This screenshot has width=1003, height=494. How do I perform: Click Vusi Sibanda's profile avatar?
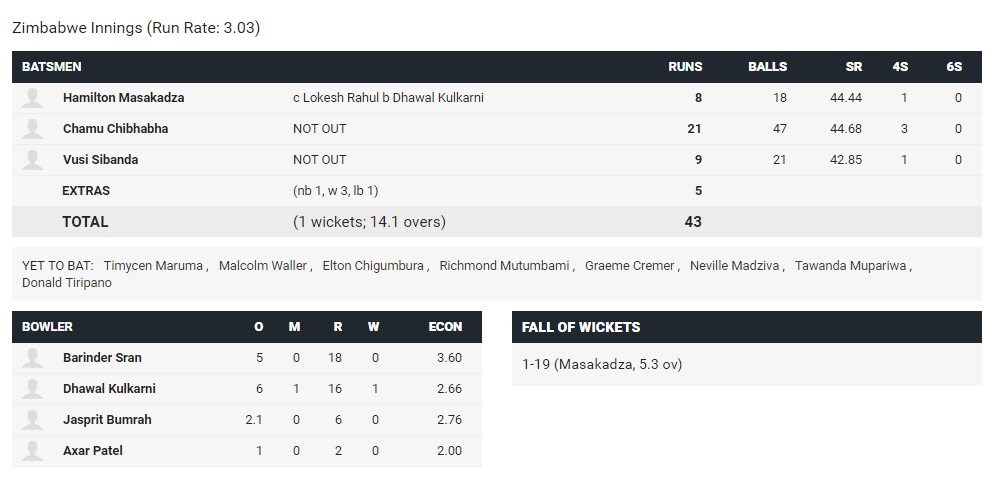33,160
